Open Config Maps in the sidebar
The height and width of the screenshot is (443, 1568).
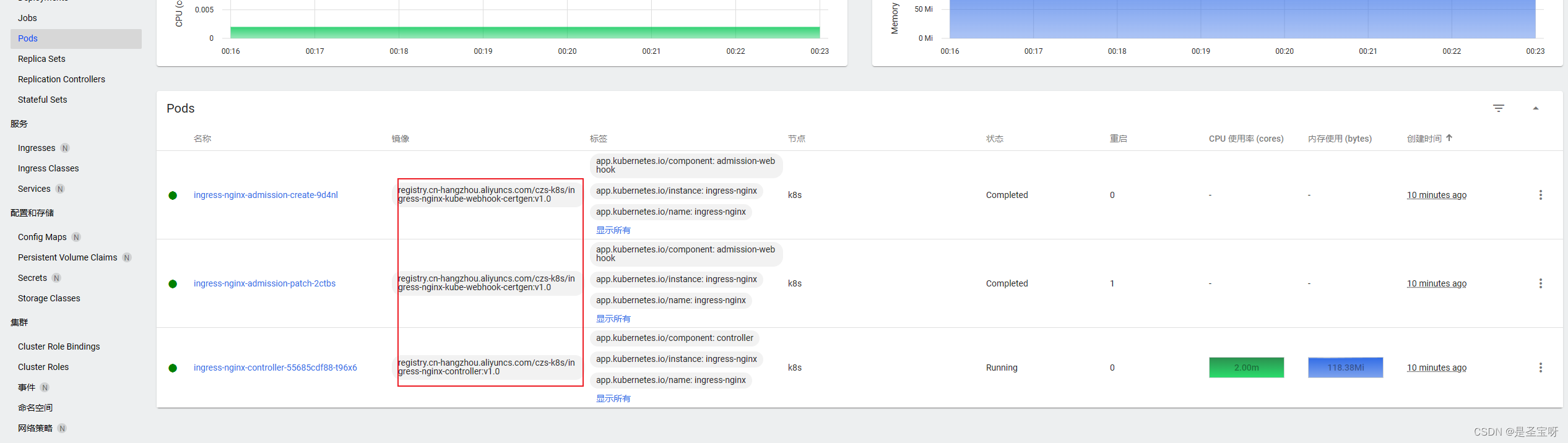pyautogui.click(x=42, y=237)
